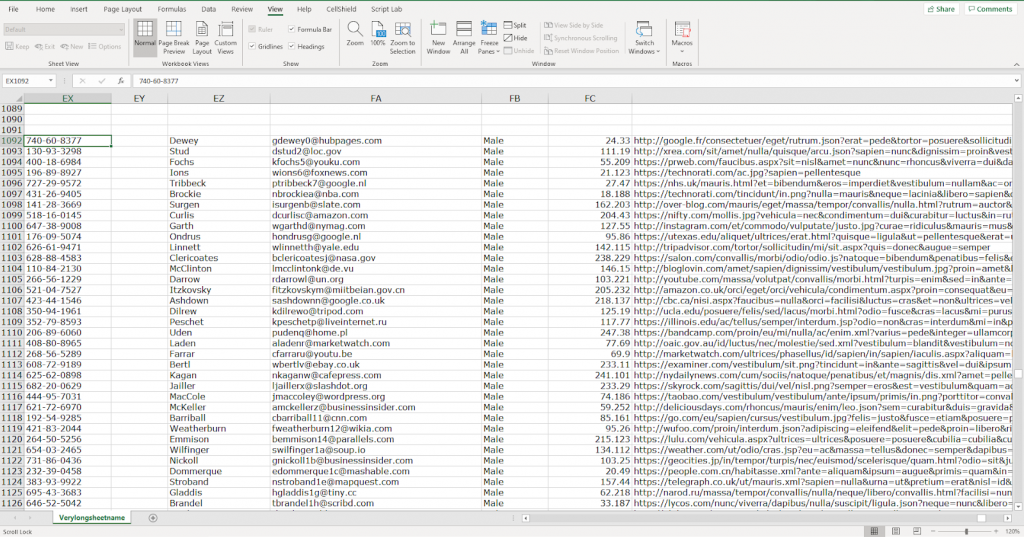Click the horizontal scrollbar thumb
The width and height of the screenshot is (1024, 537).
pos(981,518)
